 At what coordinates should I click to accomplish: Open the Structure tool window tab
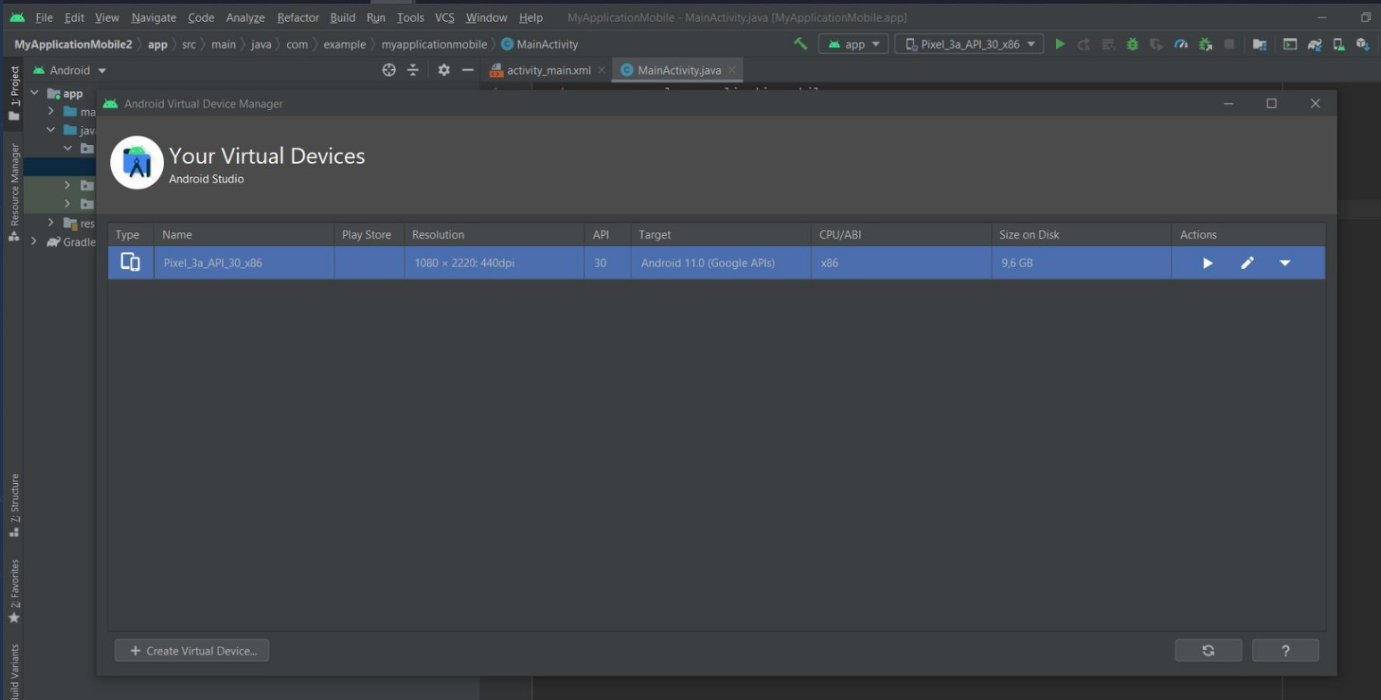click(x=14, y=505)
